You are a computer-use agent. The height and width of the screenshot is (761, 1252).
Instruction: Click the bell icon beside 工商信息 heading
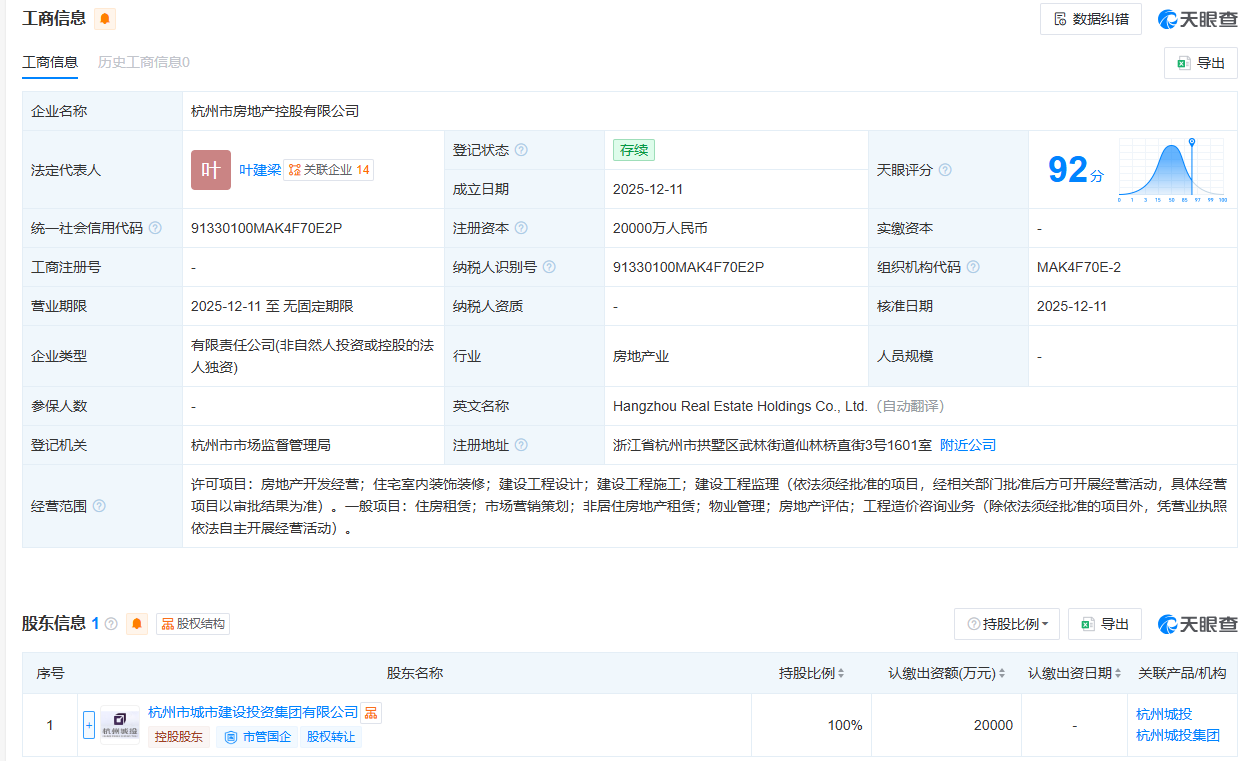click(104, 18)
